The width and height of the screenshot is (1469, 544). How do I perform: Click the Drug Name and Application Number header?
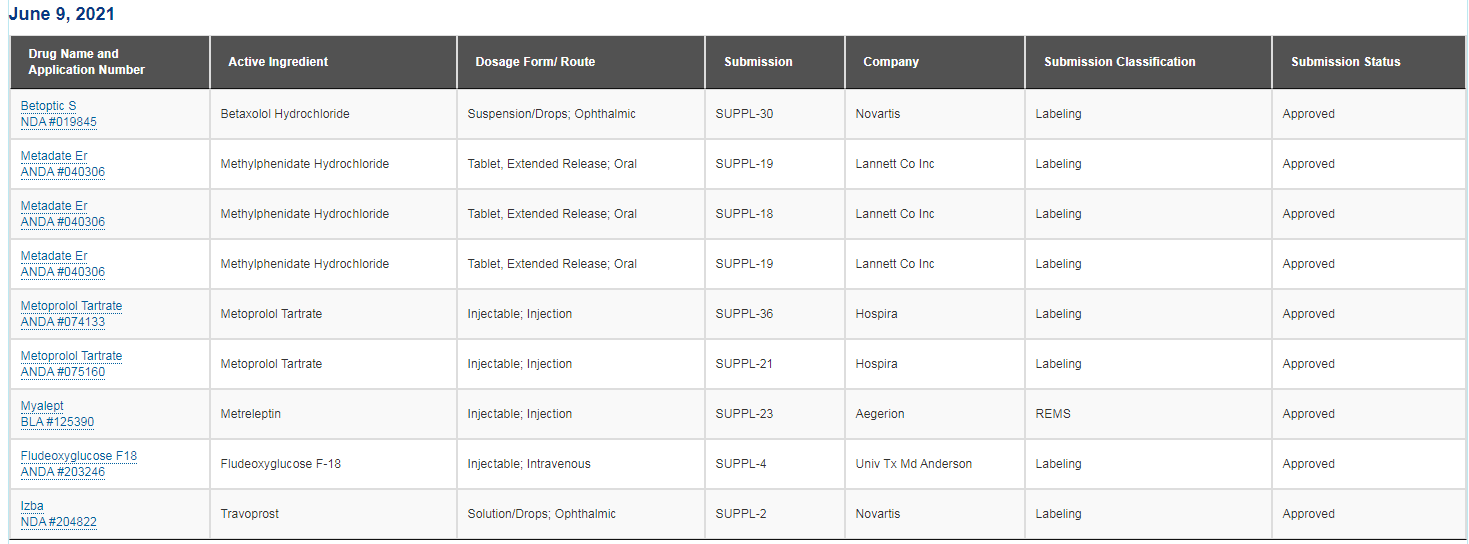tap(110, 62)
